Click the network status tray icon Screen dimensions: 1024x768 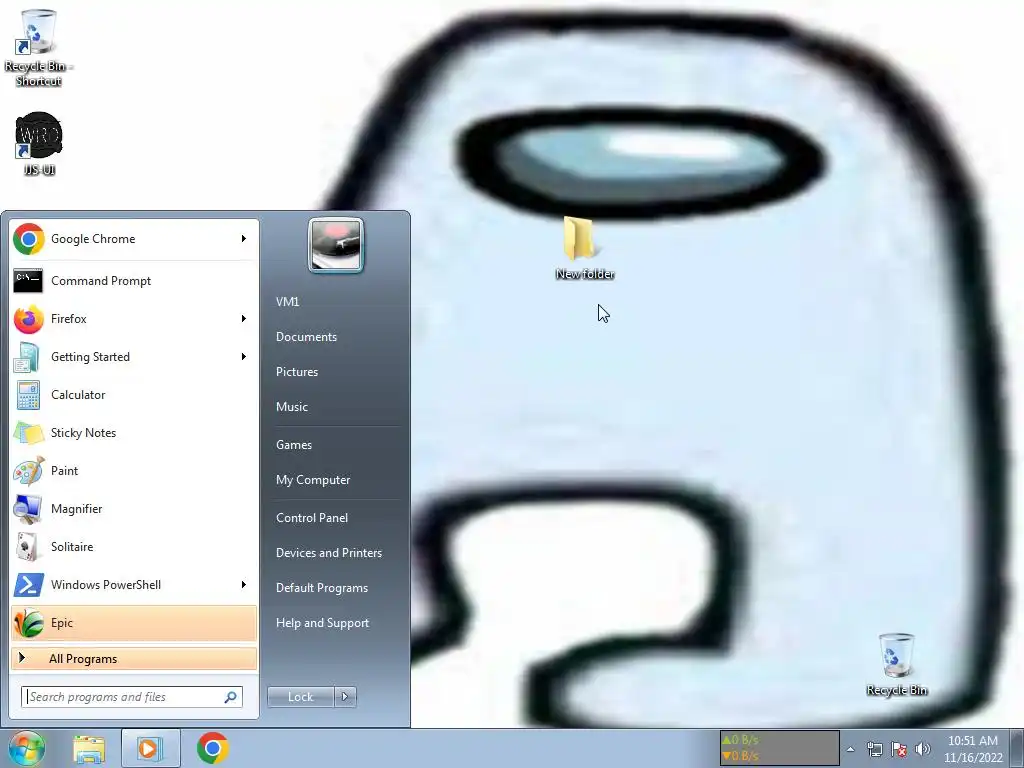(x=875, y=749)
